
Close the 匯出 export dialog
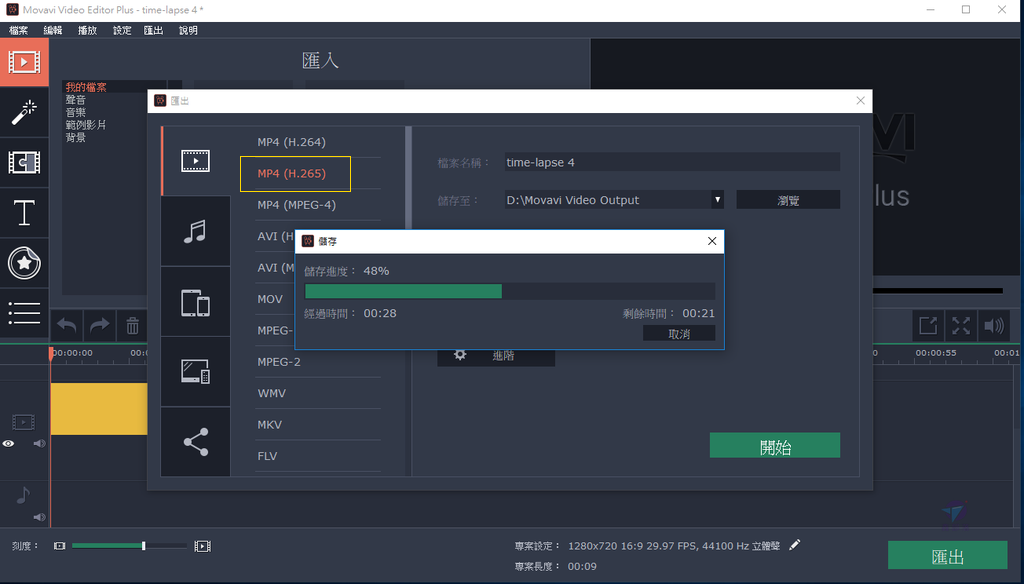pos(860,101)
